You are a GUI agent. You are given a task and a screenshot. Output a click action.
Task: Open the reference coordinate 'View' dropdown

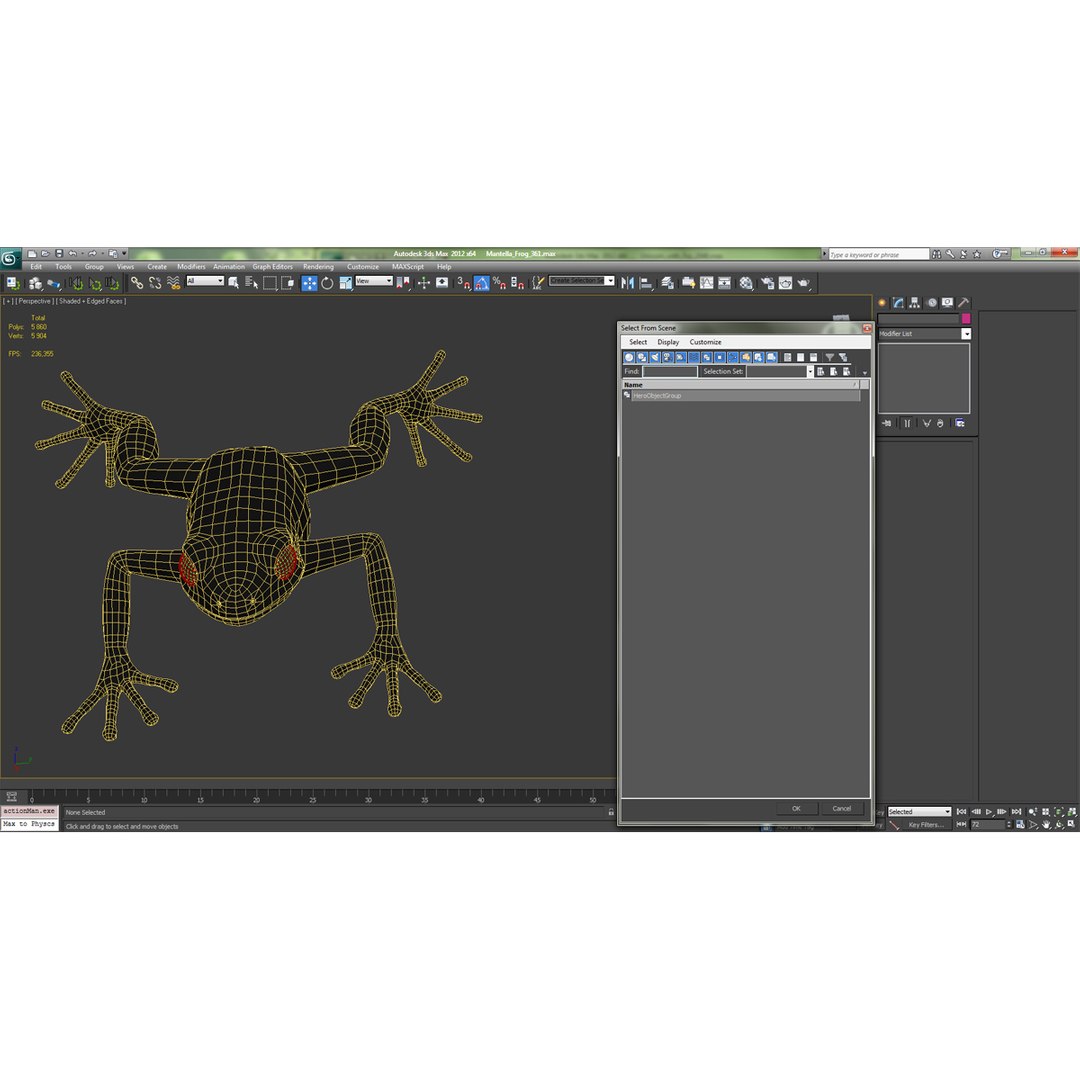[374, 281]
